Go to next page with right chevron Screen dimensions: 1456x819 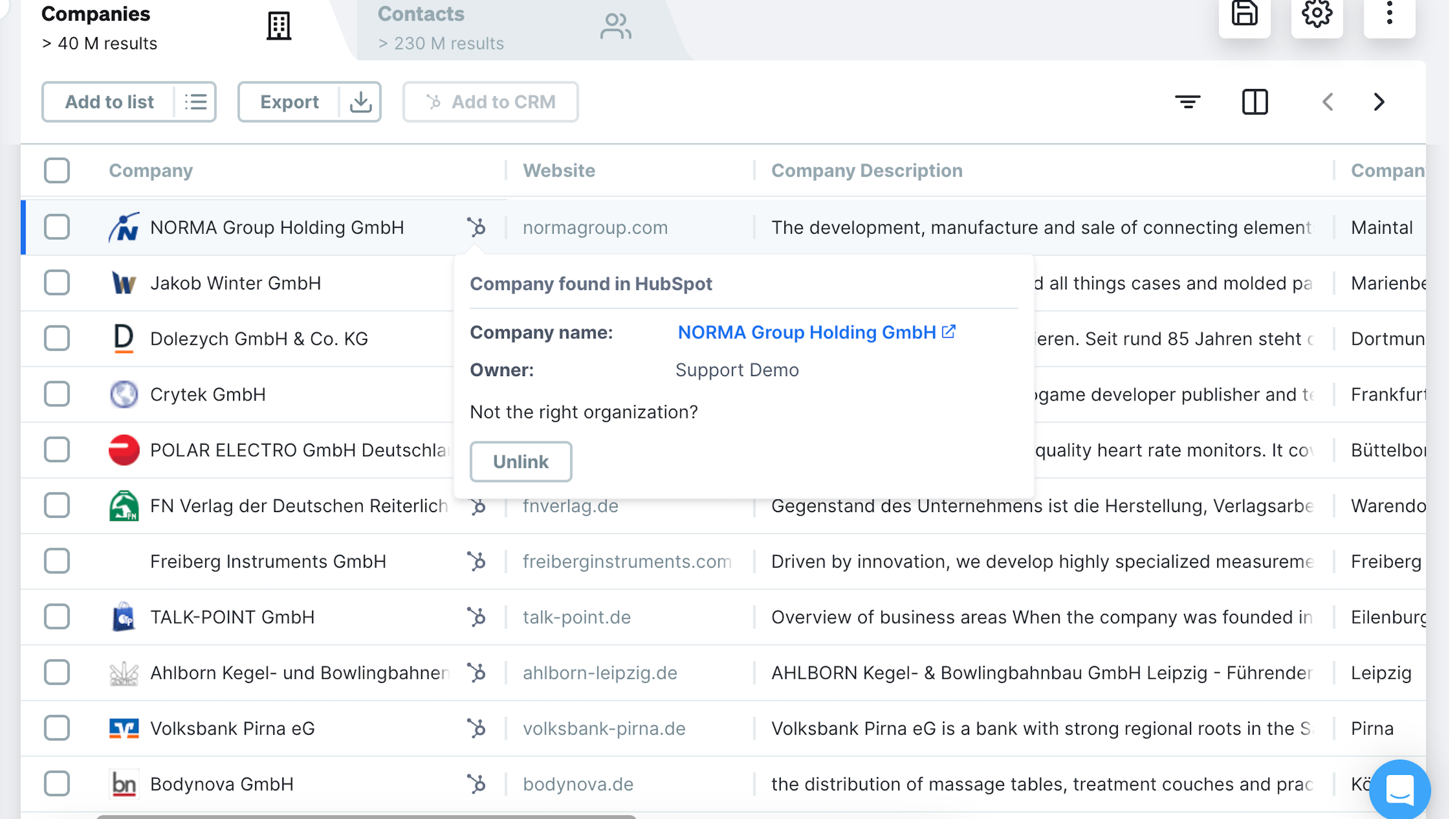[1378, 102]
